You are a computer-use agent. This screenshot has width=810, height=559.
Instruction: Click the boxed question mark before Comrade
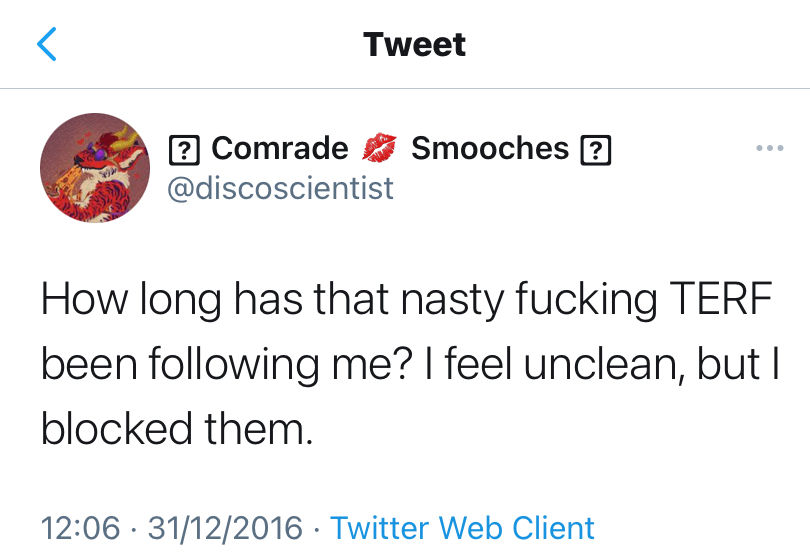tap(183, 150)
